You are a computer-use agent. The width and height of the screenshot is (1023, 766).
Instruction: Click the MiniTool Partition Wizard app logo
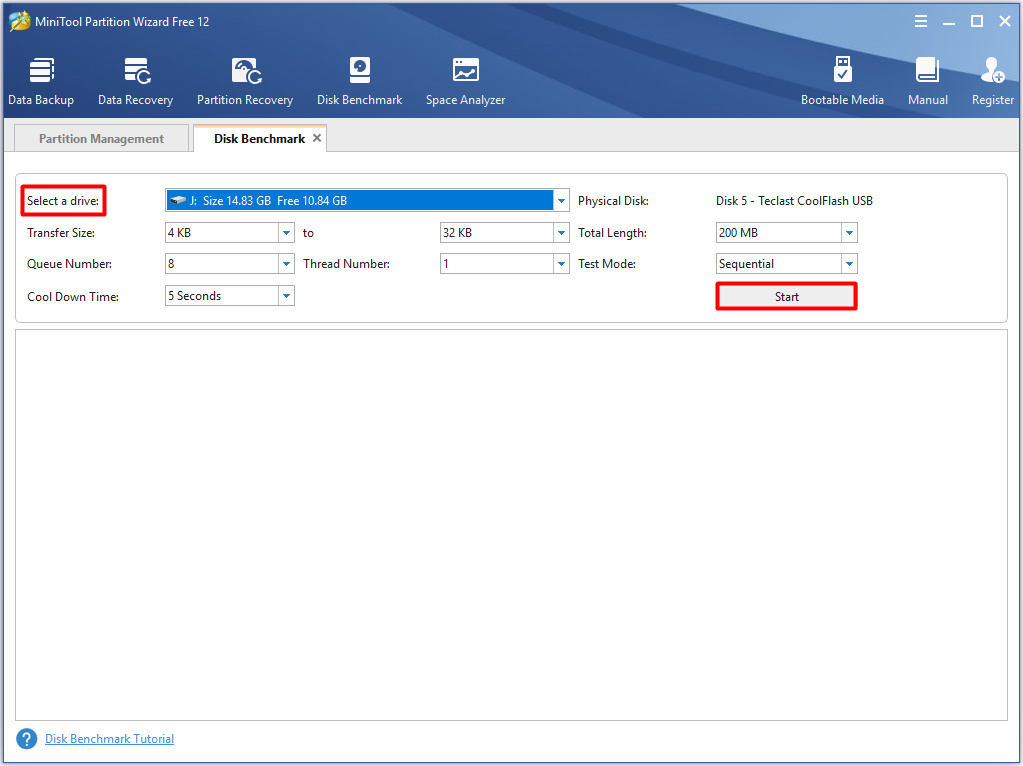[x=20, y=22]
